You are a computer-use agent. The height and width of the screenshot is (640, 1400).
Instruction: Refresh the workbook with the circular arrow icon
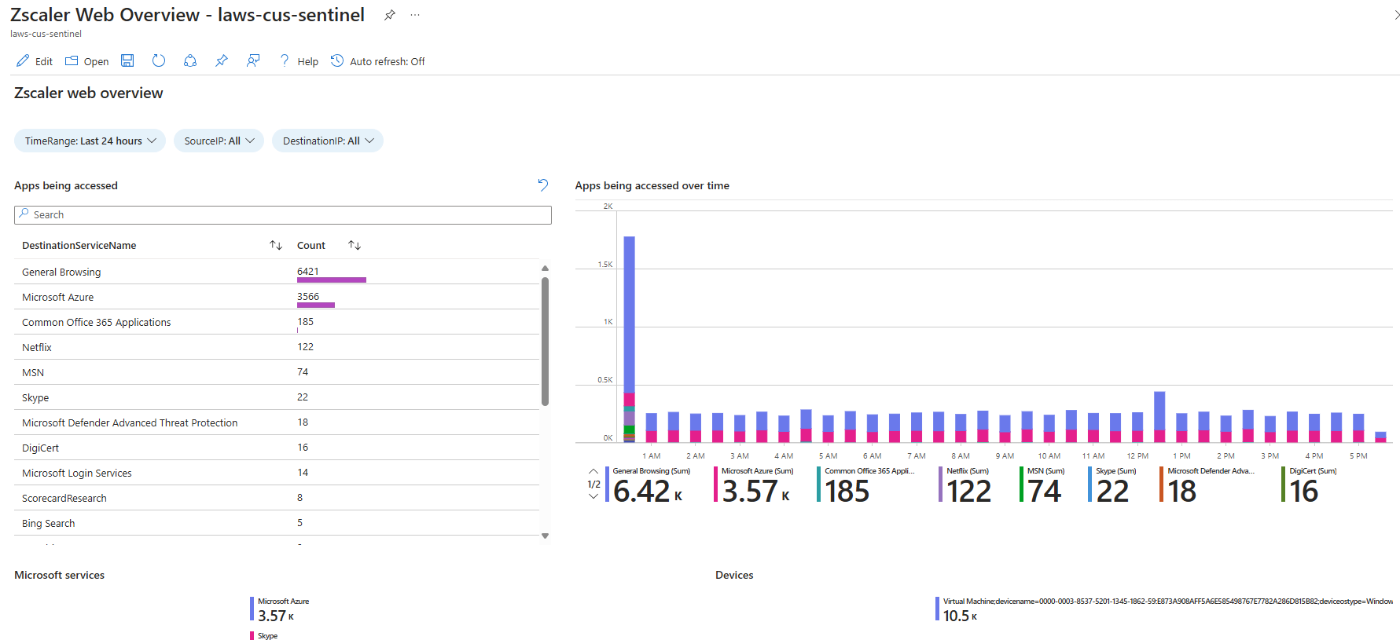pyautogui.click(x=158, y=61)
